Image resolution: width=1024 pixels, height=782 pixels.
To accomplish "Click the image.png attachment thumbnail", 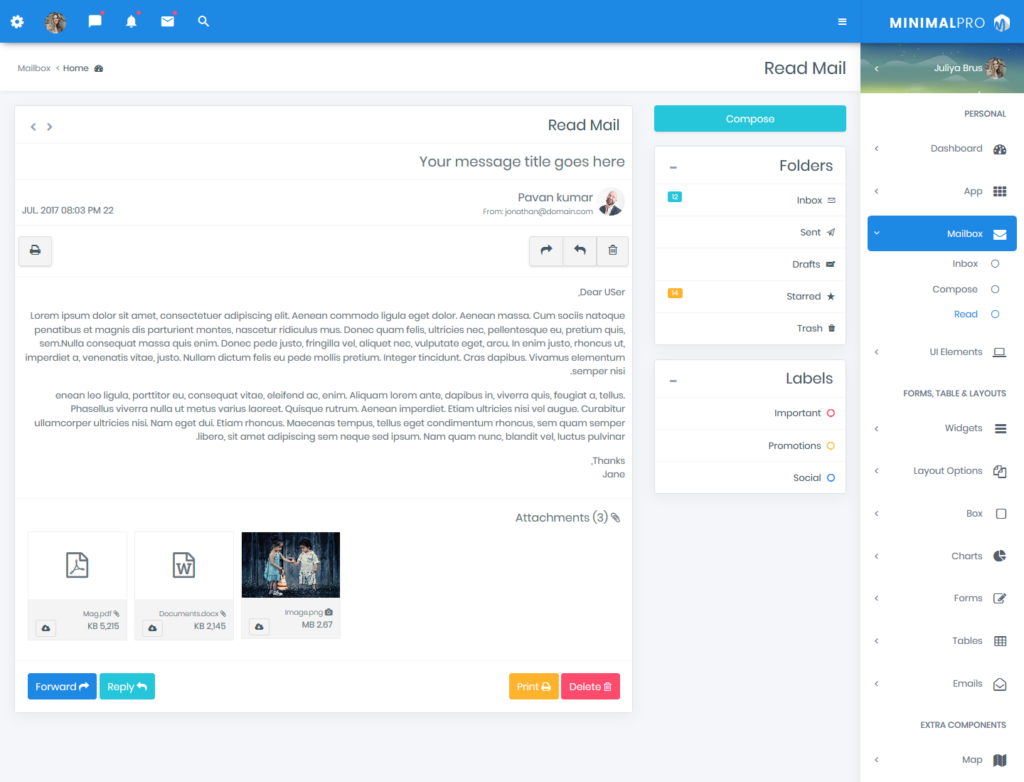I will click(290, 563).
